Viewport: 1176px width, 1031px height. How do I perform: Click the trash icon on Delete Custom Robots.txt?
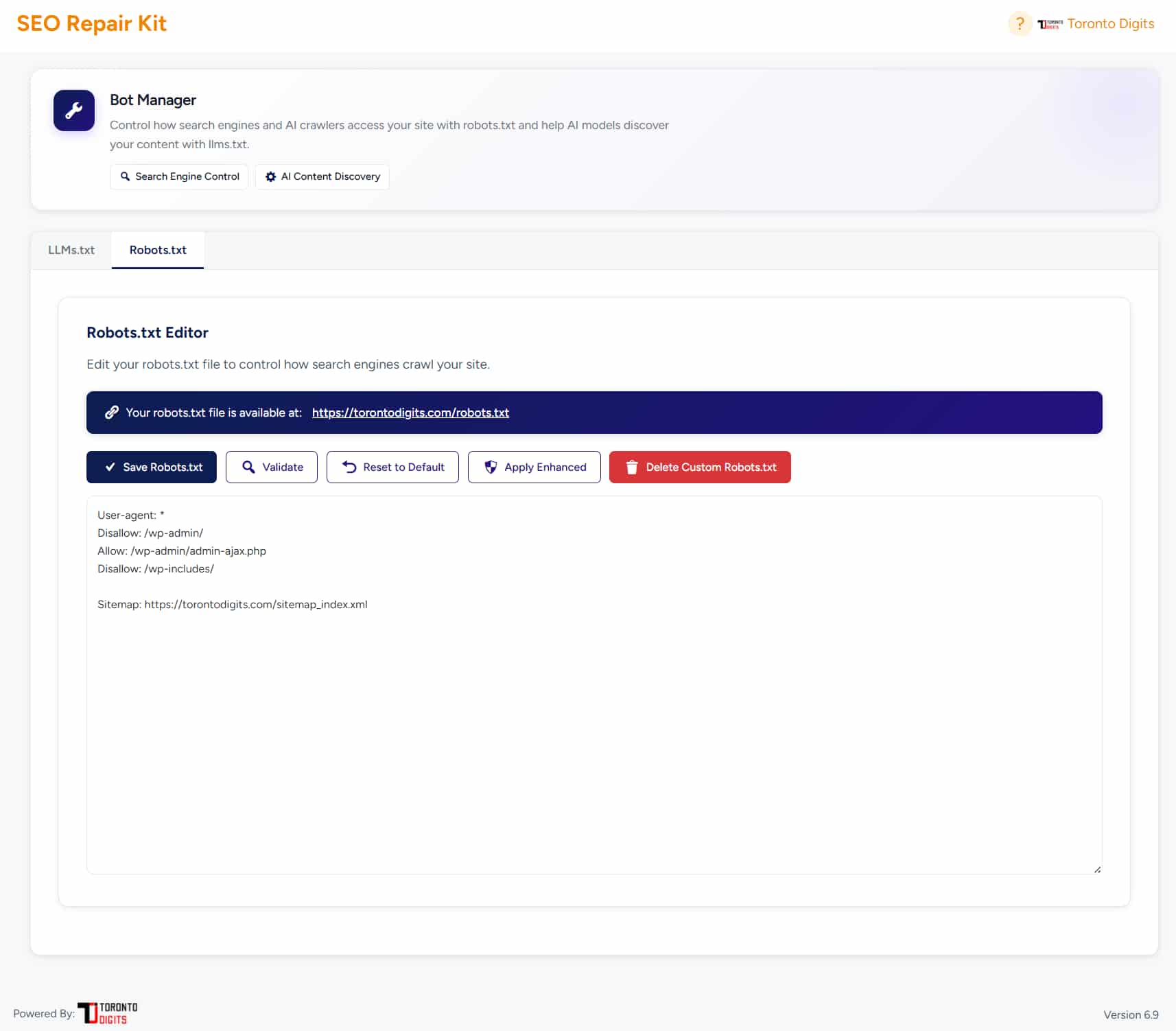pos(632,467)
